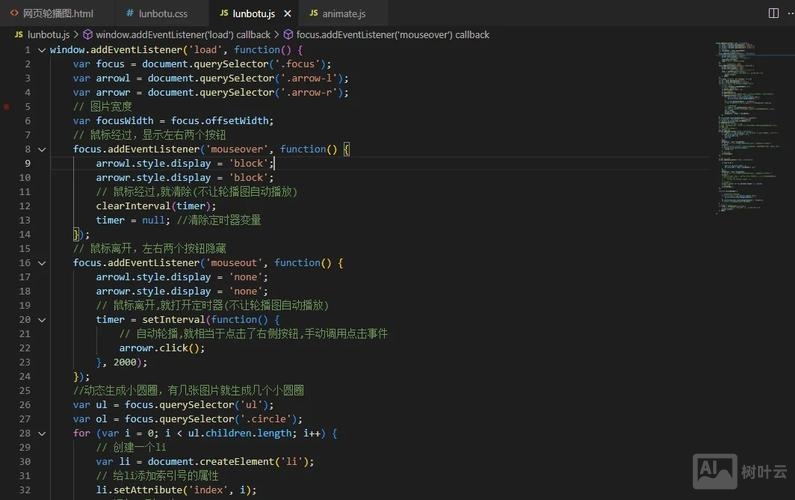The image size is (795, 500).
Task: Fold the mouseover function at line 8
Action: click(41, 149)
